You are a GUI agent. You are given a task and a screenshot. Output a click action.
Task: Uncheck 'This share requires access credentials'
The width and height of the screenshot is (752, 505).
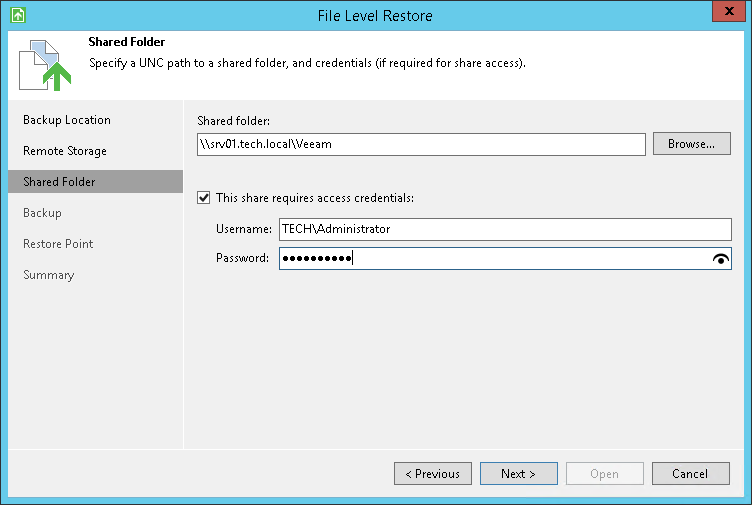205,198
